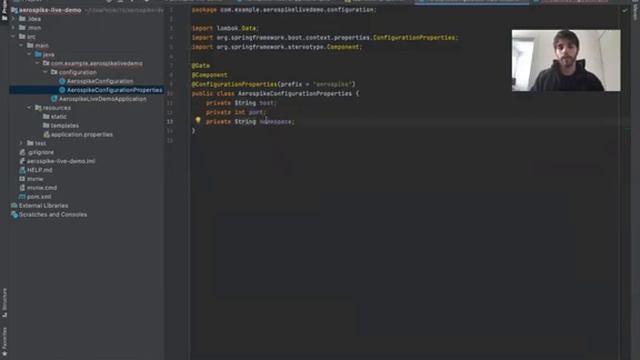
Task: Click the 'host' field in the code
Action: [x=267, y=103]
